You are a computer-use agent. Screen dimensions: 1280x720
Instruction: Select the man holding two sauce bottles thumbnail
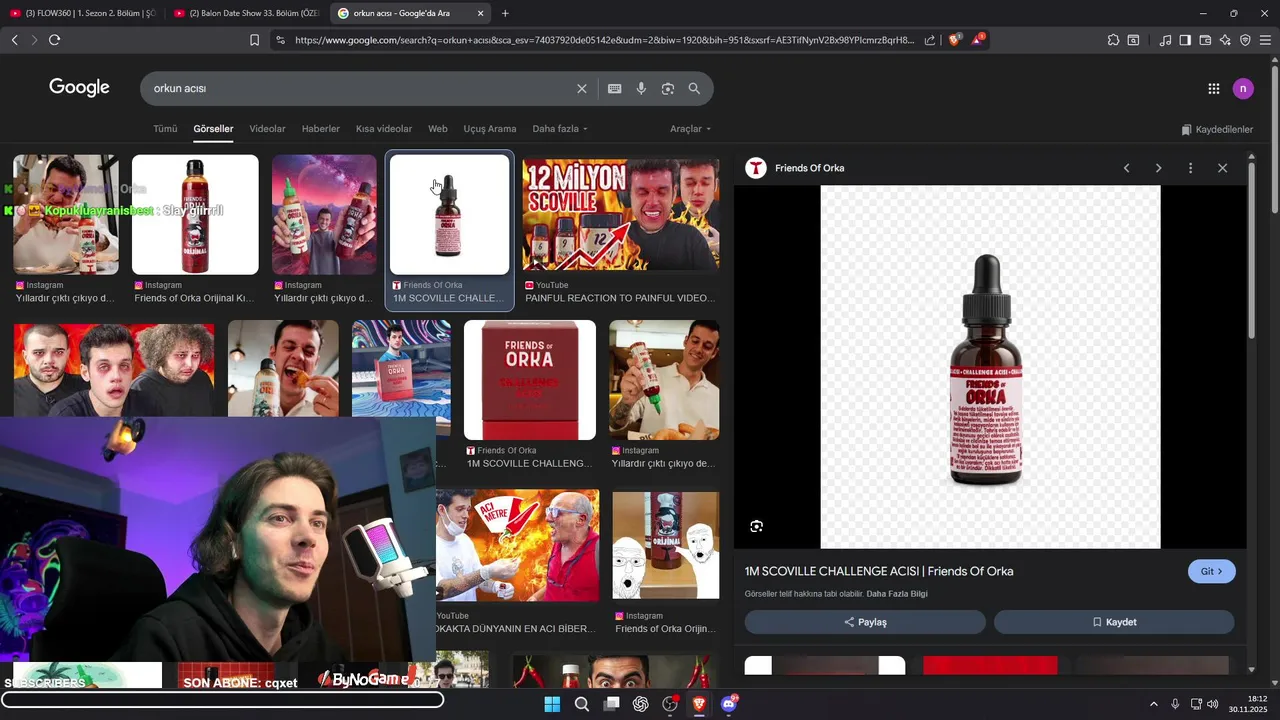pos(324,214)
